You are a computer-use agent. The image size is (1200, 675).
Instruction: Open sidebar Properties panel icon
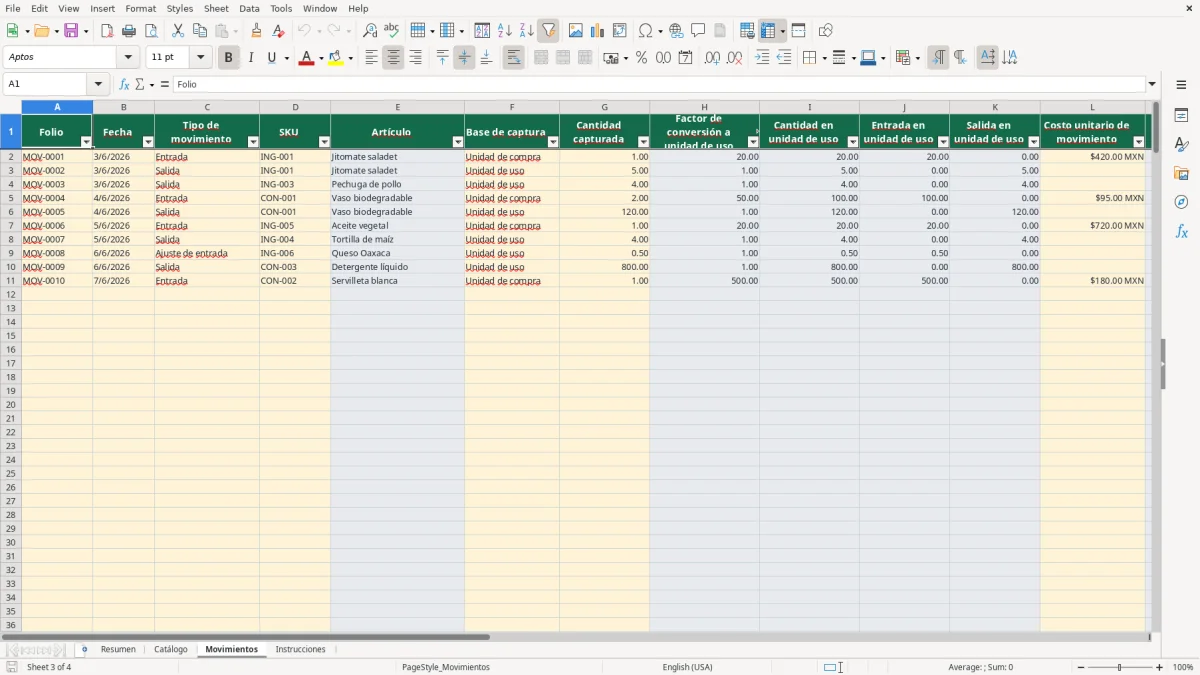point(1181,116)
